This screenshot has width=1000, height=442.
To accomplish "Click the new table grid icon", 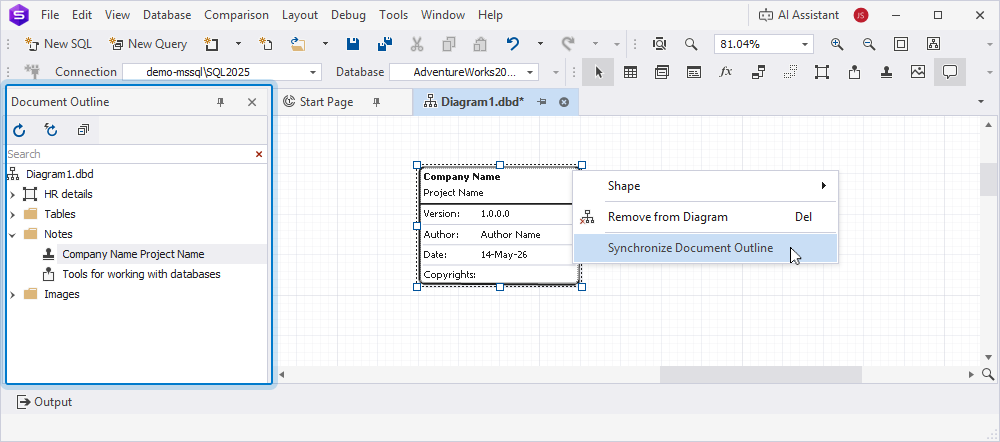I will click(630, 72).
